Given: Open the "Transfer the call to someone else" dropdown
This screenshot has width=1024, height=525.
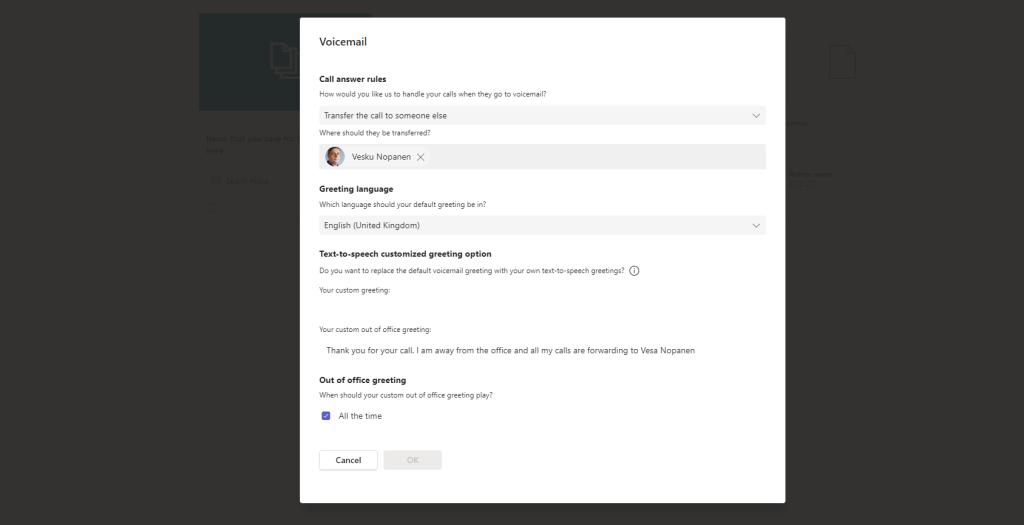Looking at the screenshot, I should point(540,116).
